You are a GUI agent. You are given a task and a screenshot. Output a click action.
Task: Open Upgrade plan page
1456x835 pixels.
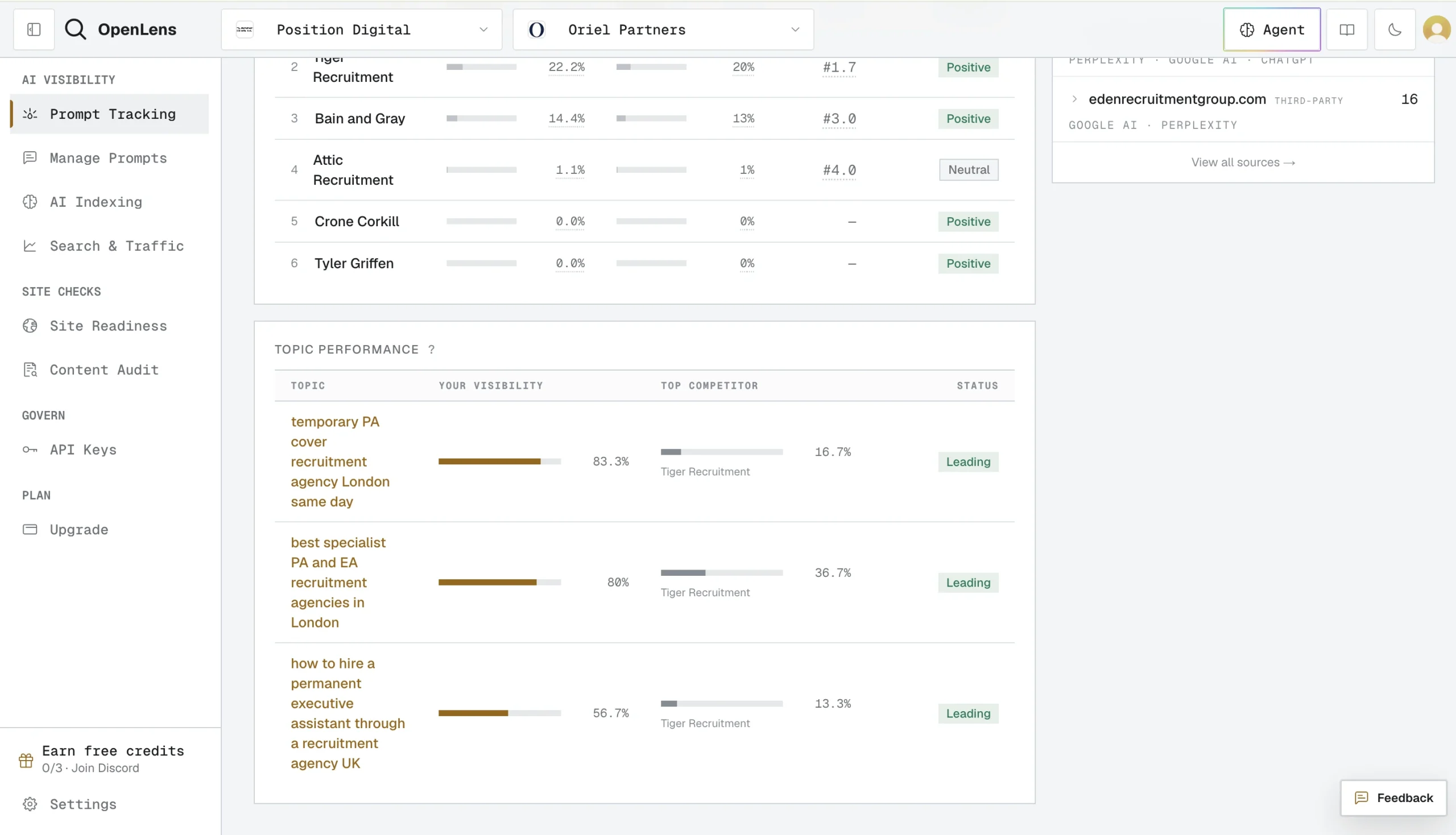(x=110, y=529)
